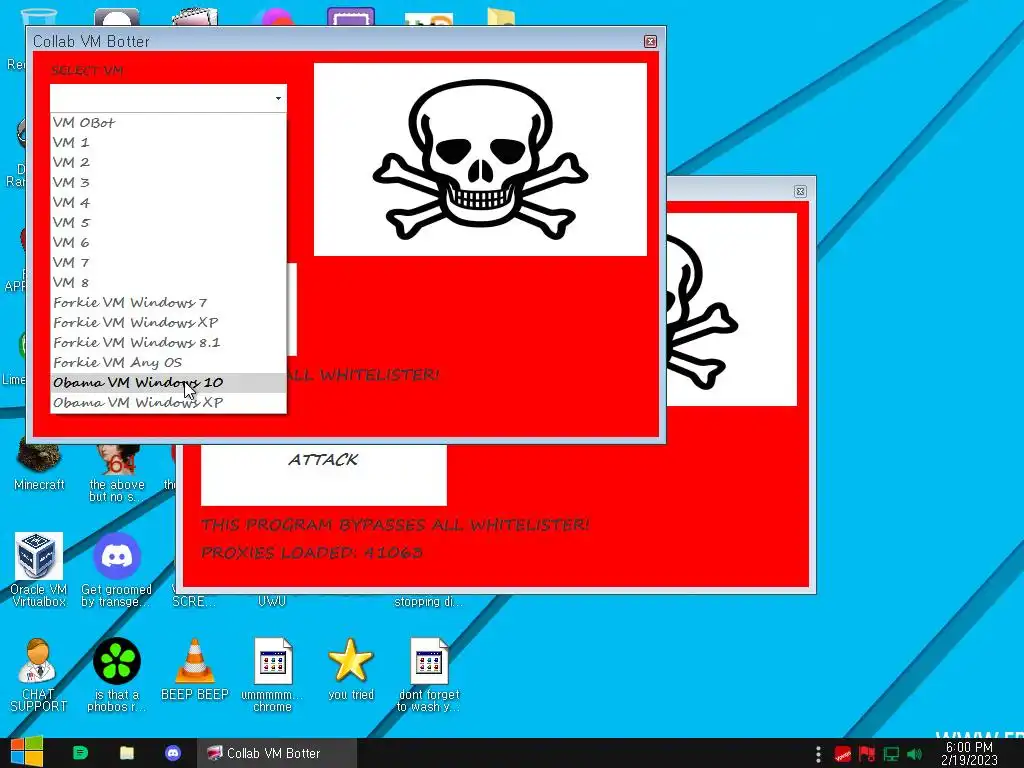Select VM 6 list entry
This screenshot has width=1024, height=768.
[168, 242]
